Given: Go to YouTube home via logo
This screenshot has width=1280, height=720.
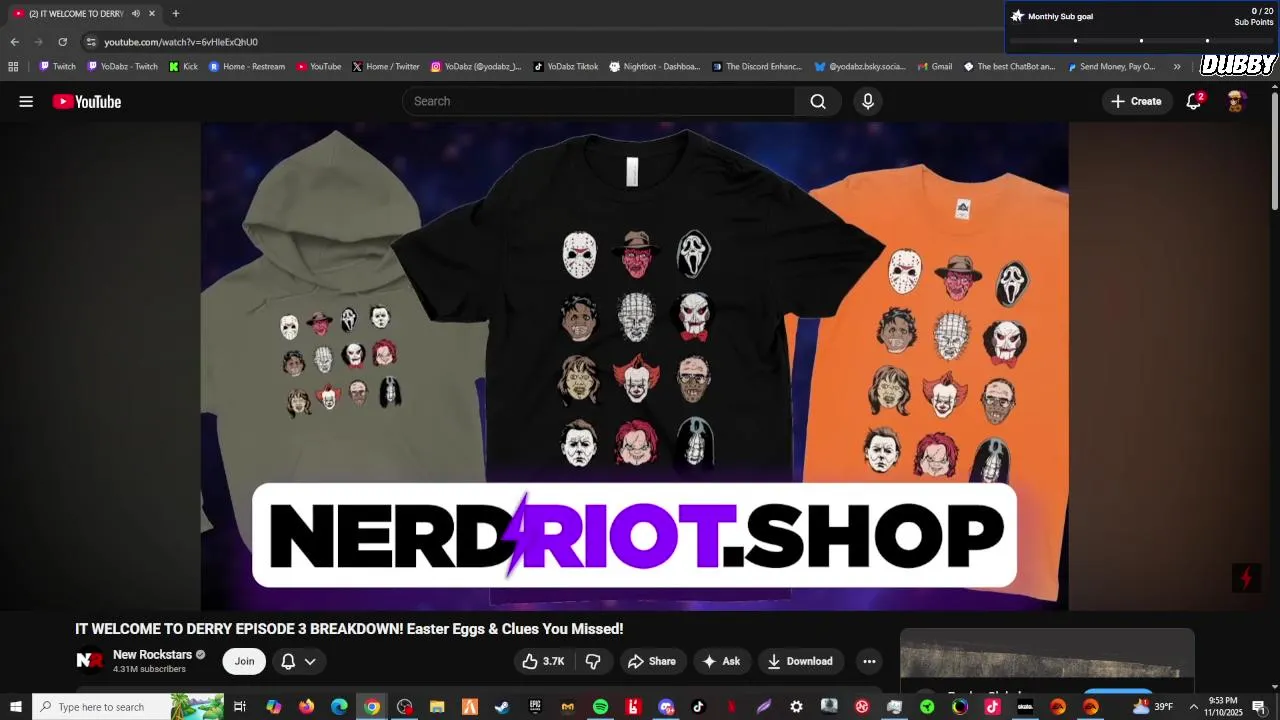Looking at the screenshot, I should coord(87,101).
